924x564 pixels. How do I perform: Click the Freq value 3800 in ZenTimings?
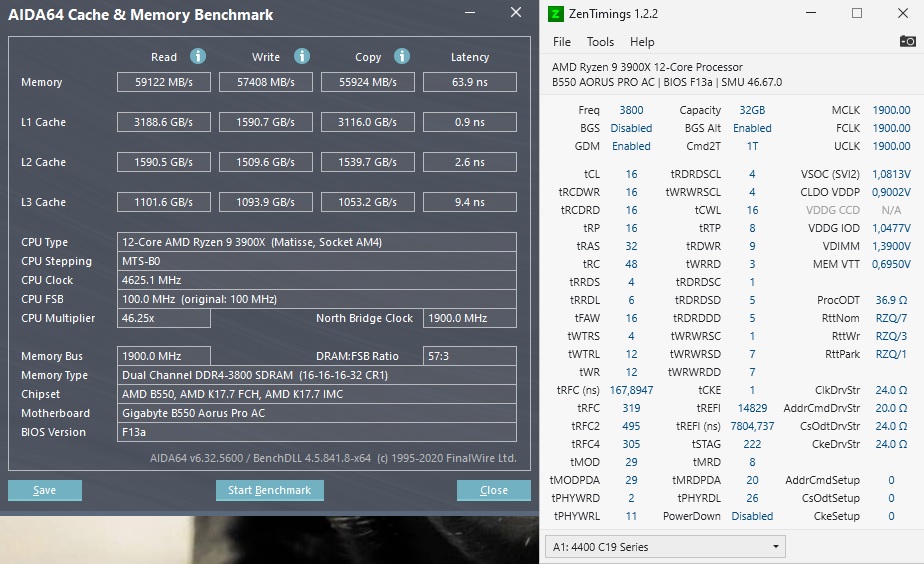pos(631,110)
